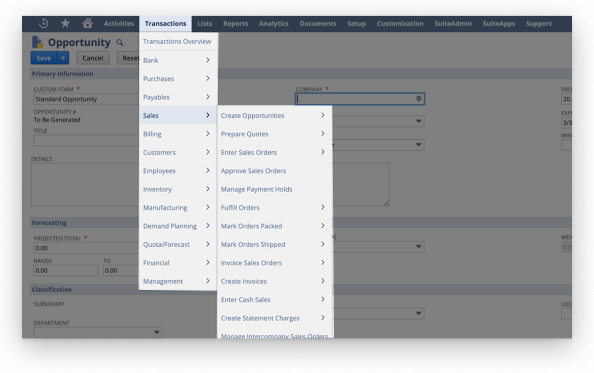This screenshot has width=594, height=373.
Task: Expand the Management submenu
Action: click(x=178, y=281)
